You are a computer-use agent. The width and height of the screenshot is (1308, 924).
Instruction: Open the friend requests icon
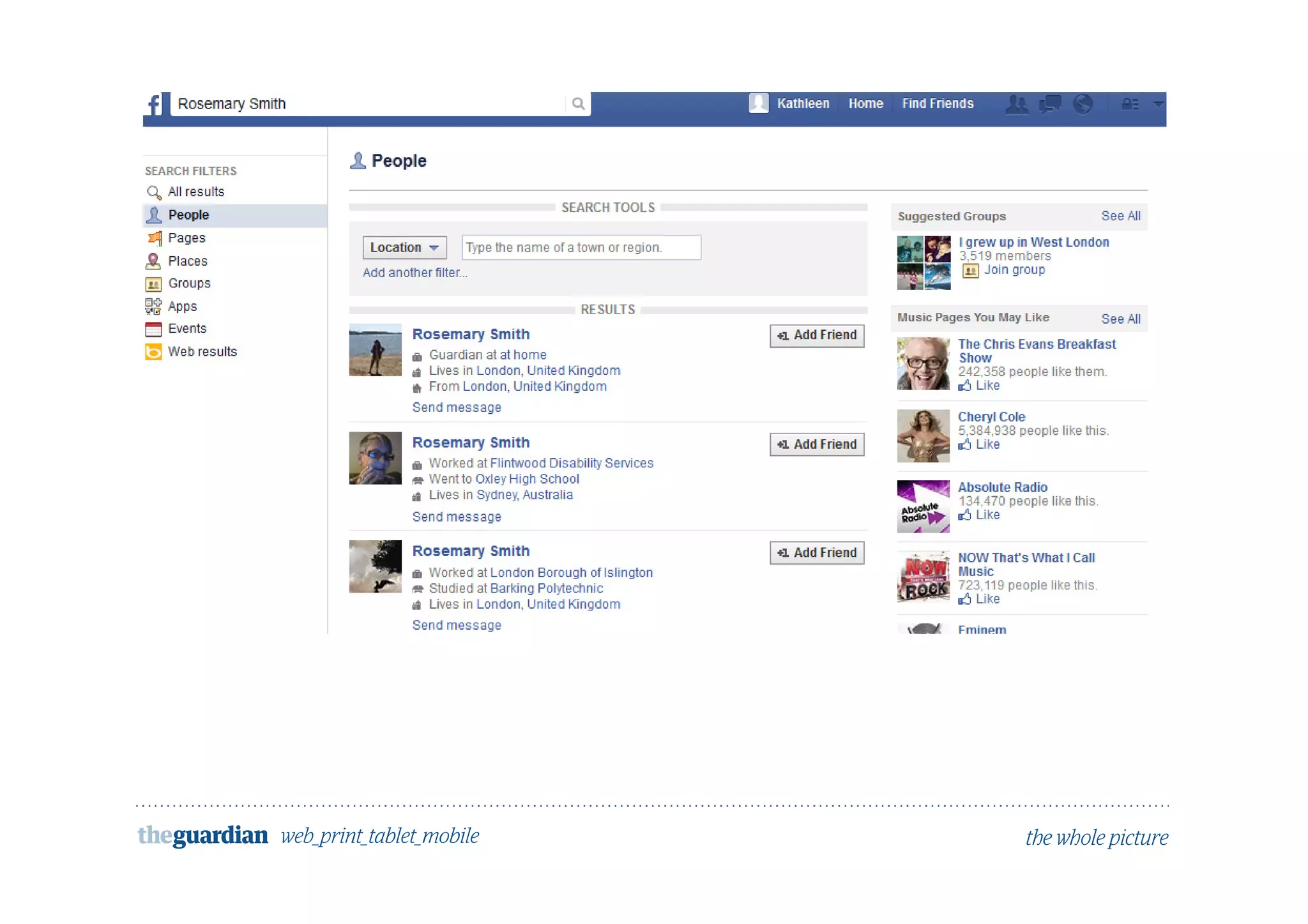[1016, 103]
